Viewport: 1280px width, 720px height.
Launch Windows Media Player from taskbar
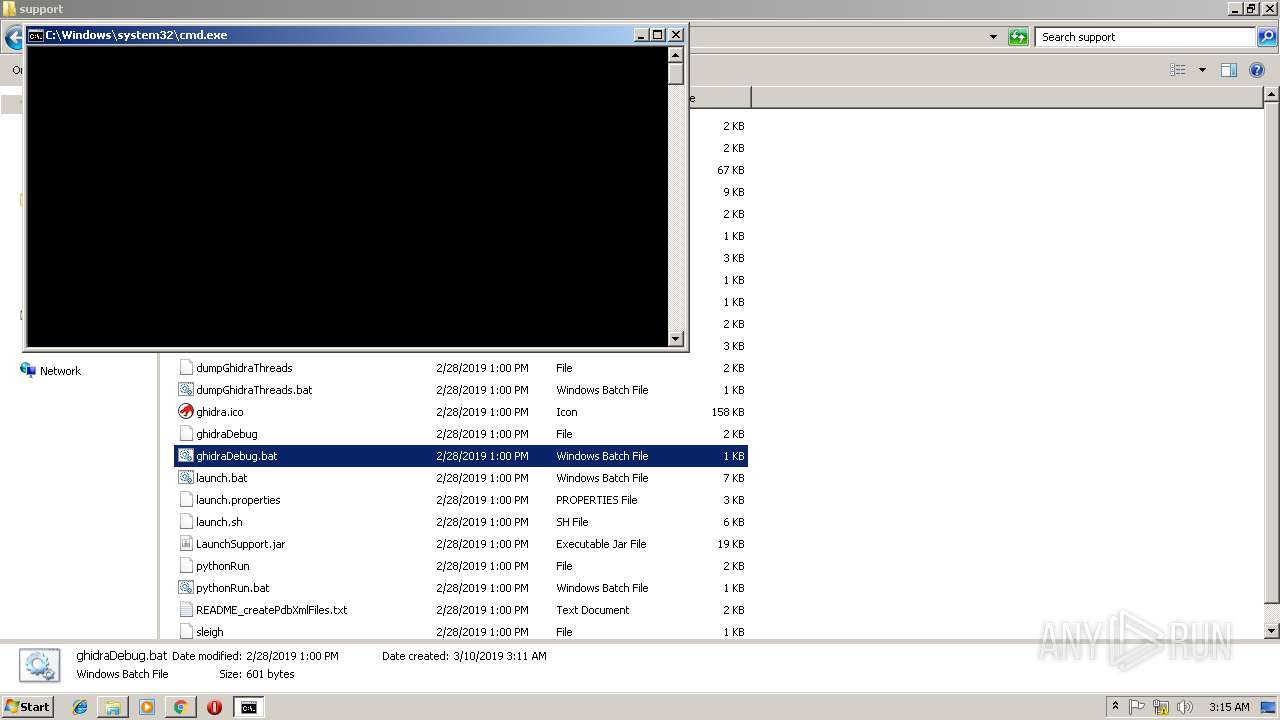click(x=147, y=707)
